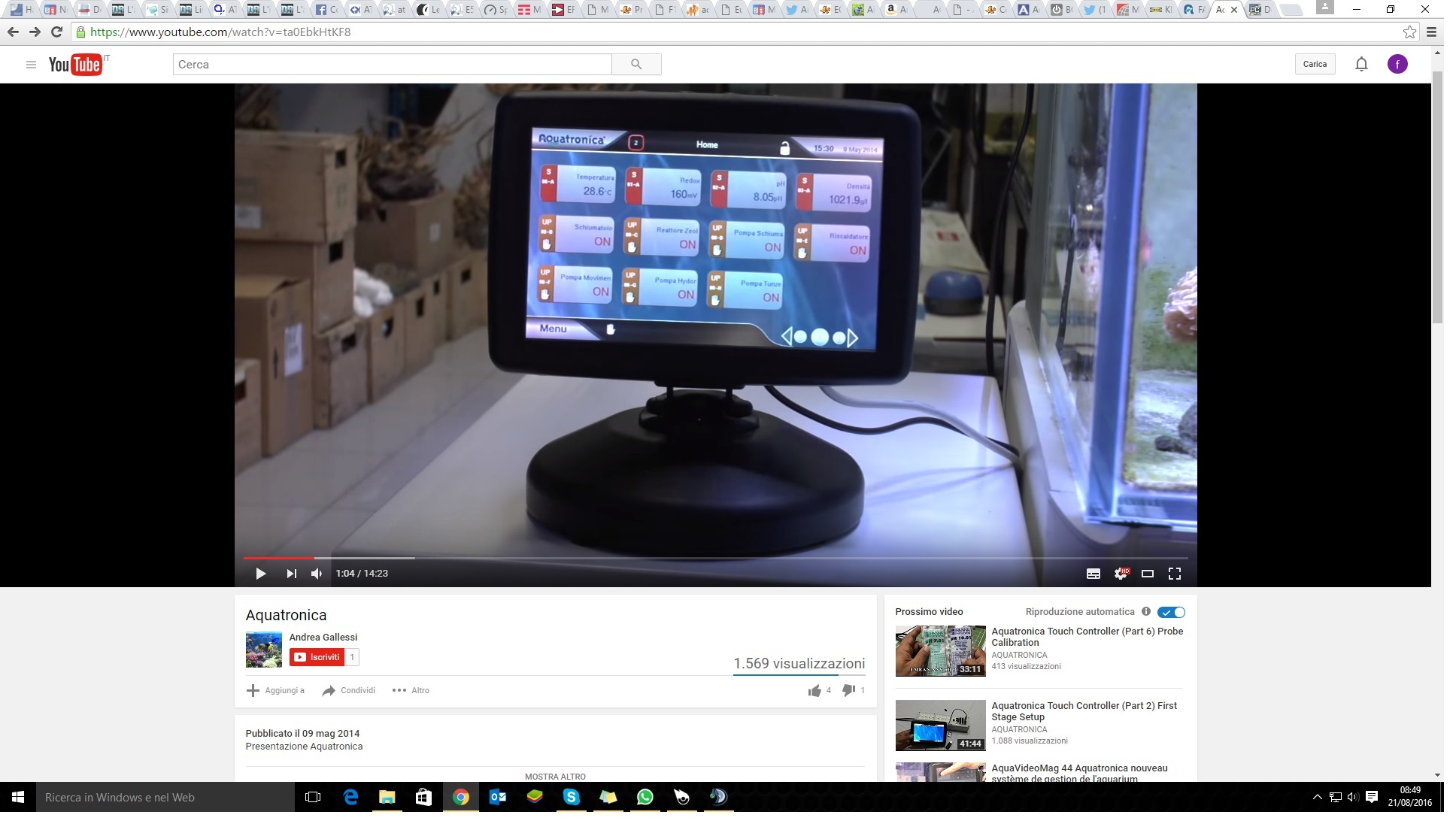Go back in browser history
This screenshot has width=1456, height=830.
[x=13, y=32]
